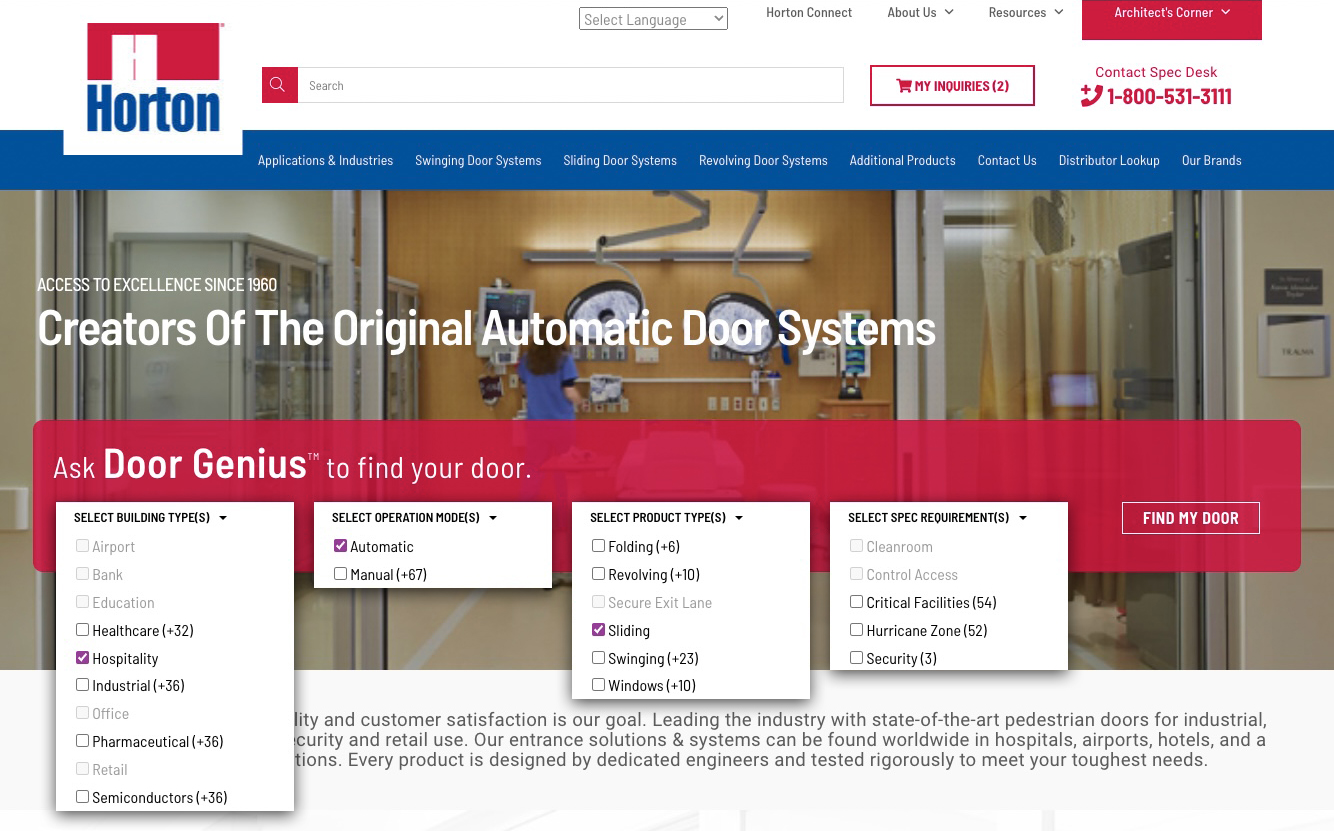Viewport: 1334px width, 831px height.
Task: Click the shopping cart icon in My Inquiries
Action: [903, 86]
